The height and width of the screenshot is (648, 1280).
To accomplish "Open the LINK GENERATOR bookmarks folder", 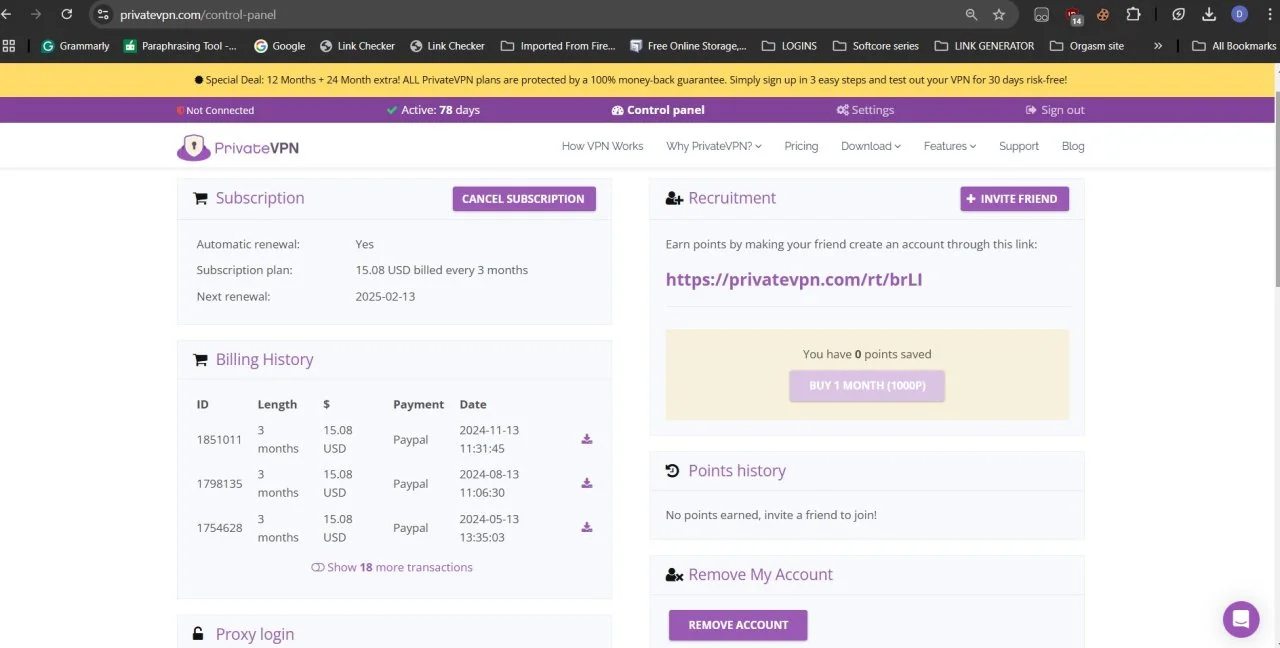I will pyautogui.click(x=984, y=46).
